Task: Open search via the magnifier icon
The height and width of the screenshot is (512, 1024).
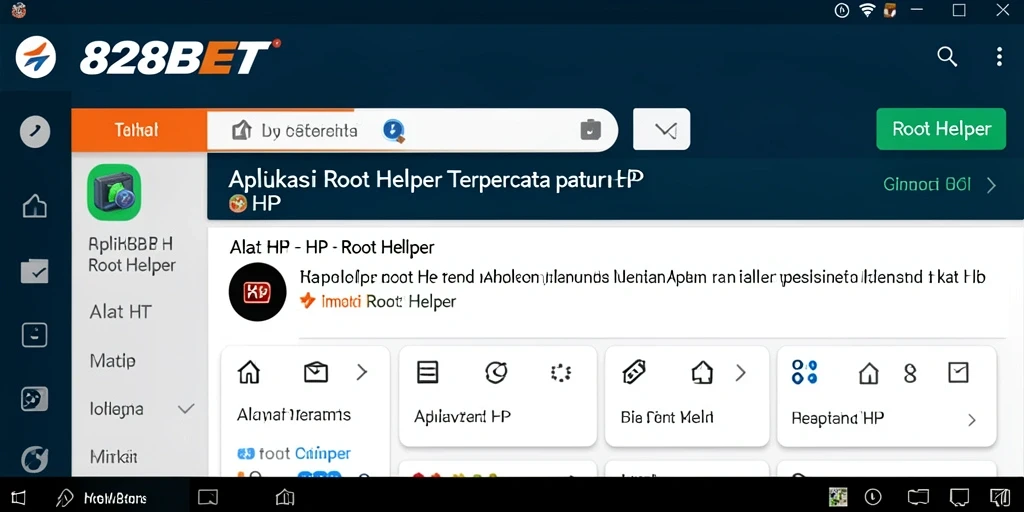Action: click(x=947, y=57)
